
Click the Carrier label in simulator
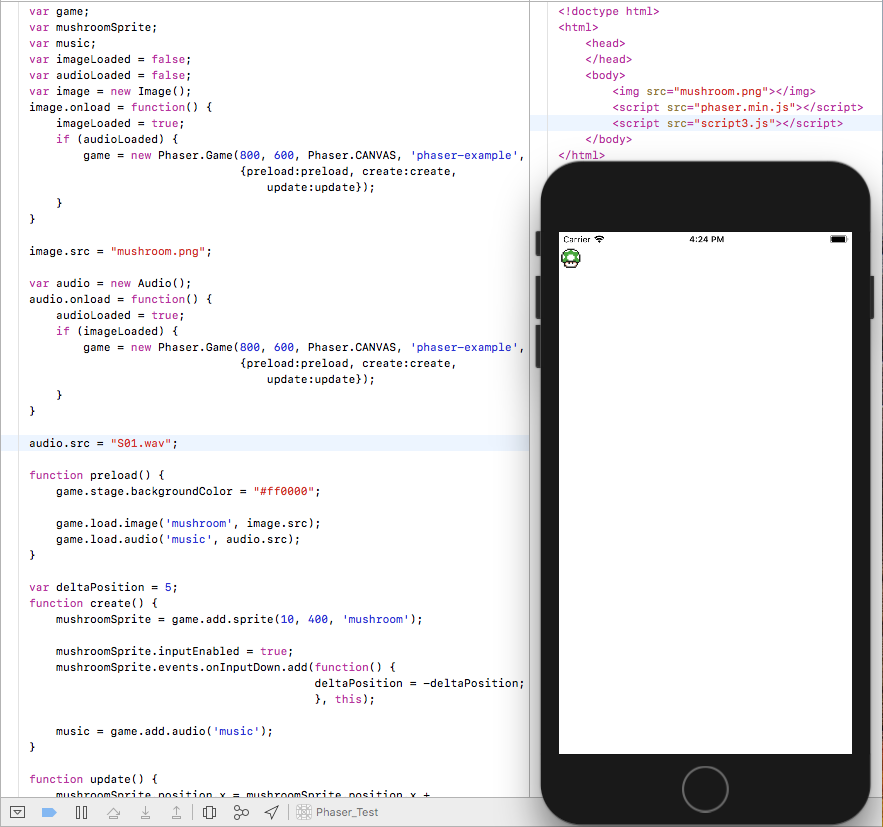click(577, 239)
